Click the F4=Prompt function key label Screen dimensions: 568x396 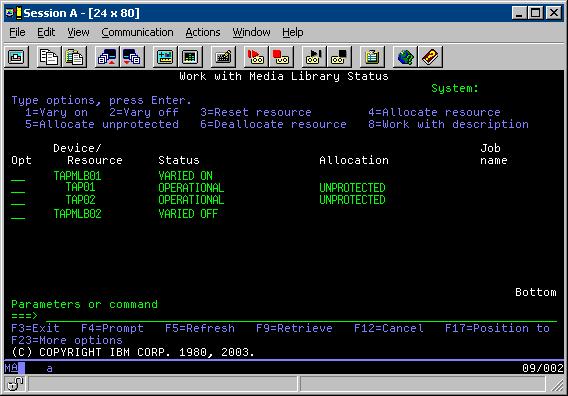[x=112, y=328]
